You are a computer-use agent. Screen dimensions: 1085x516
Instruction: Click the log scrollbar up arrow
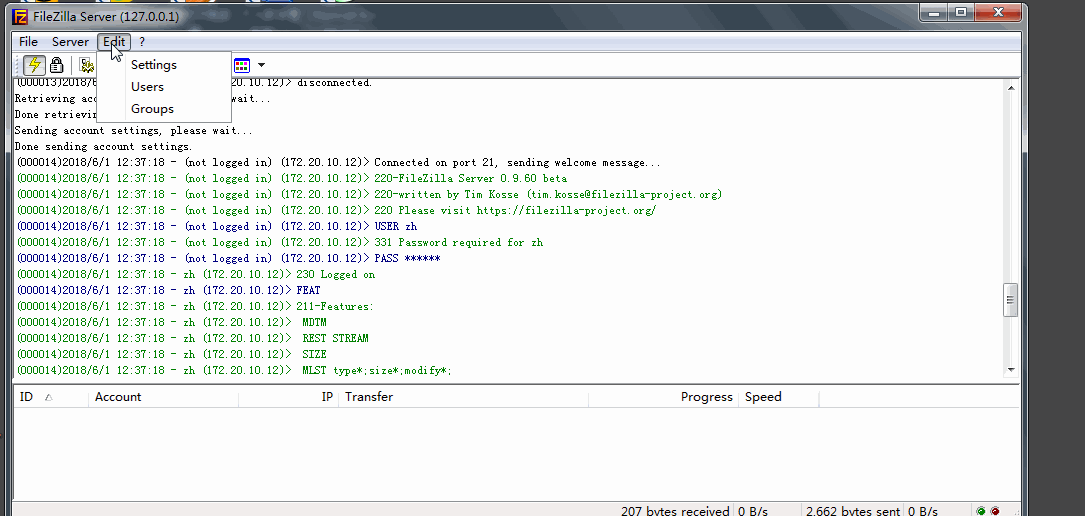[x=1011, y=88]
